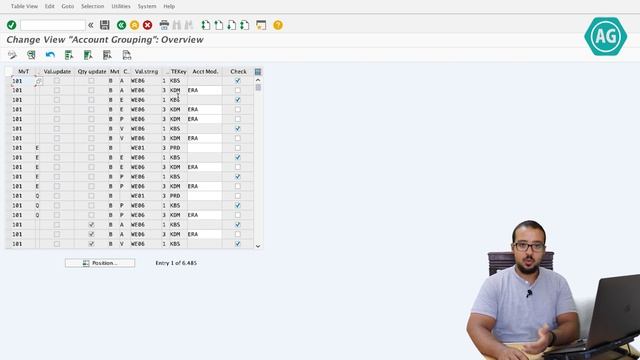Open the Table View menu
The image size is (640, 360).
(x=24, y=6)
